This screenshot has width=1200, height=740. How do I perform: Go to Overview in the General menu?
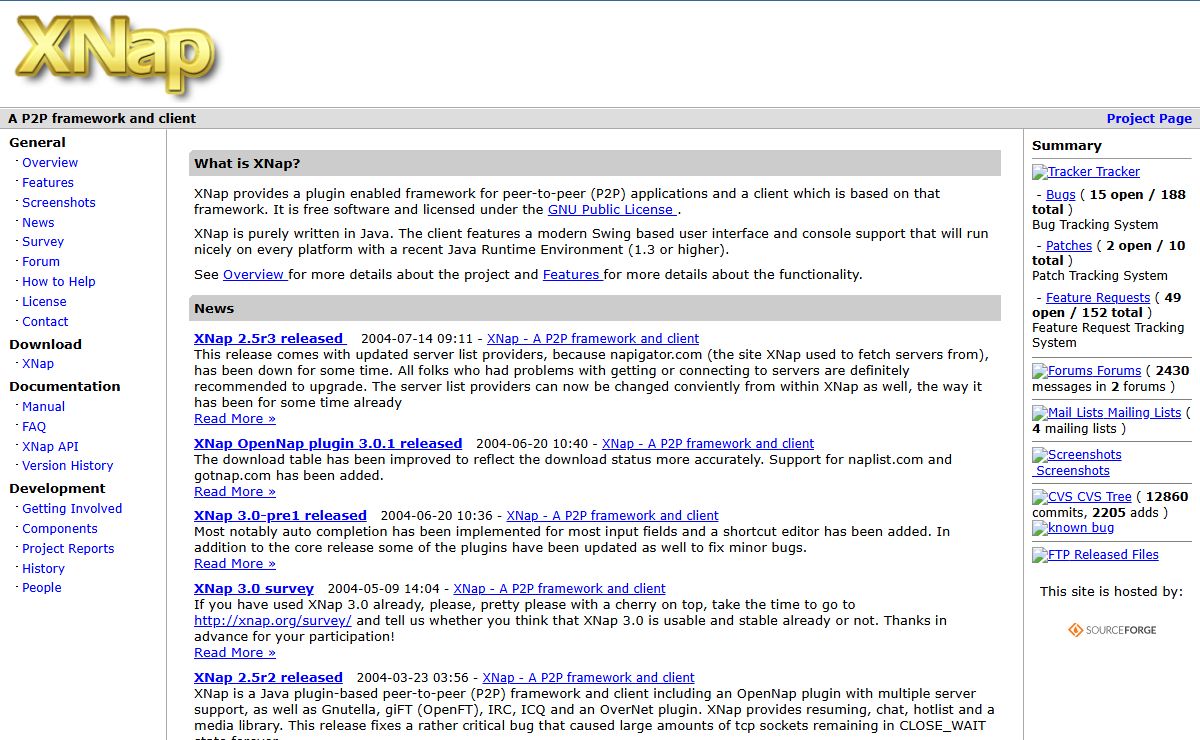click(x=50, y=163)
